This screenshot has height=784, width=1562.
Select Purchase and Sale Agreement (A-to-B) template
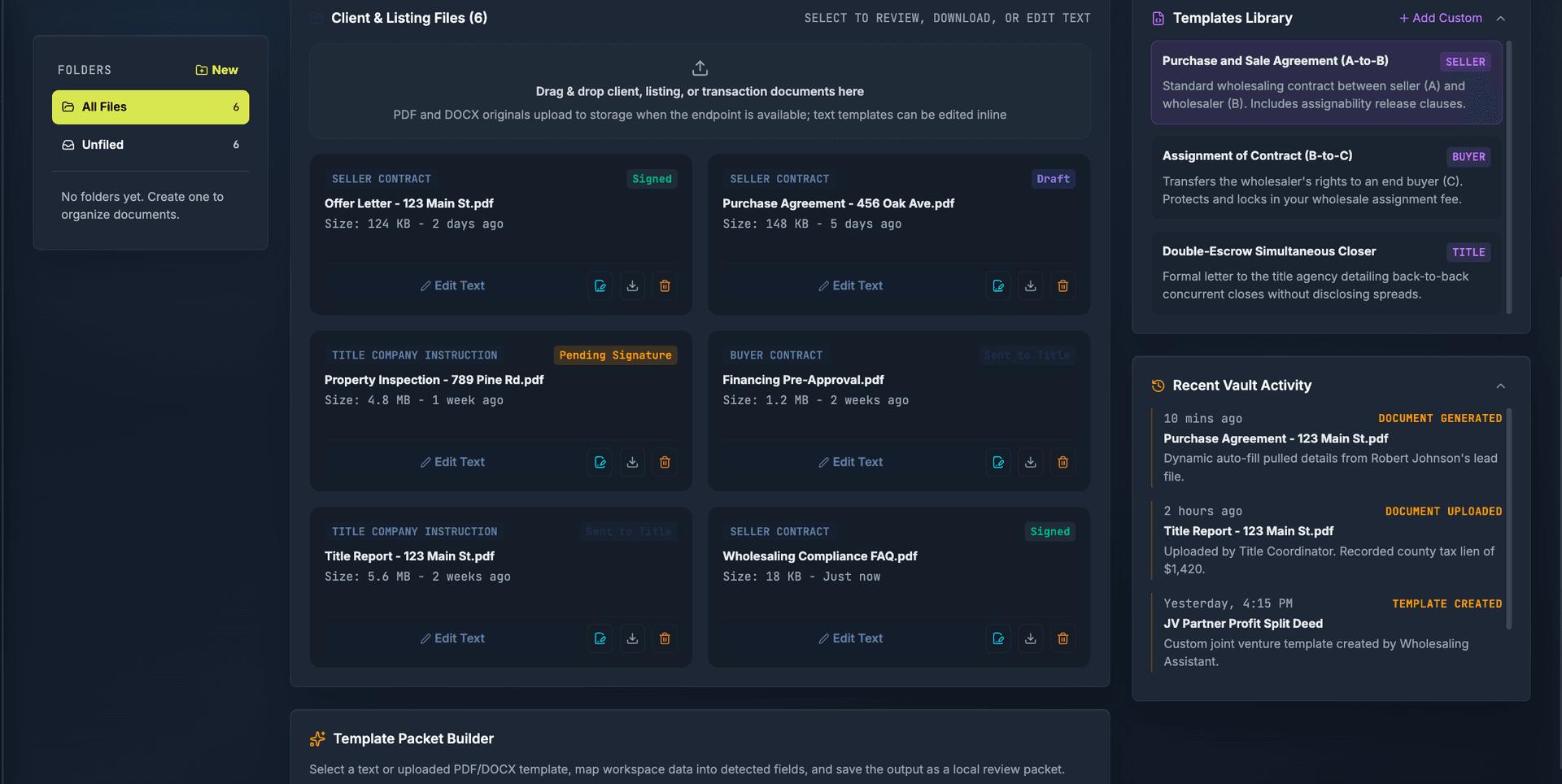click(x=1326, y=82)
